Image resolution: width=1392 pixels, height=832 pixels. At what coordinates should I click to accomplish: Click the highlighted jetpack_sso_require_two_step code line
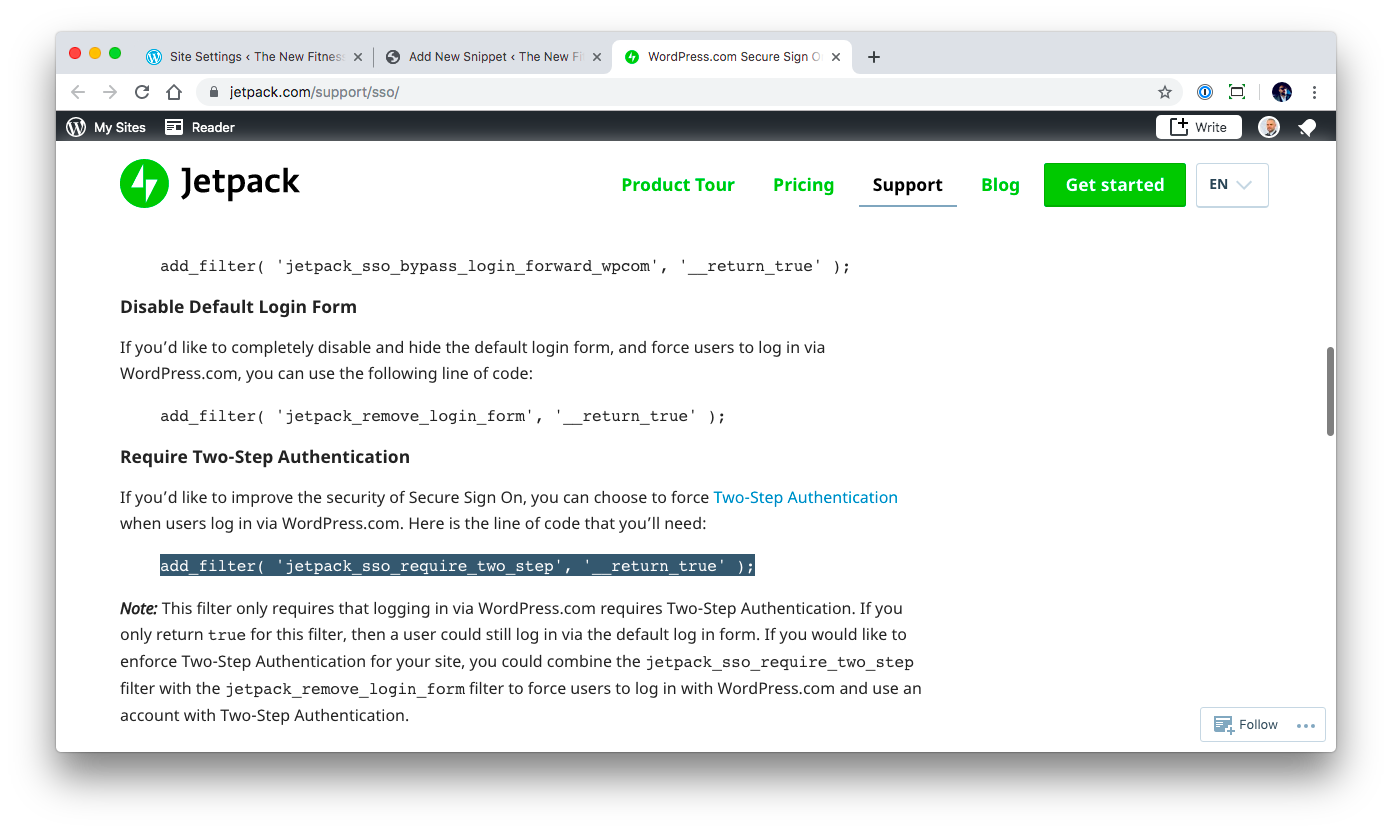tap(457, 566)
